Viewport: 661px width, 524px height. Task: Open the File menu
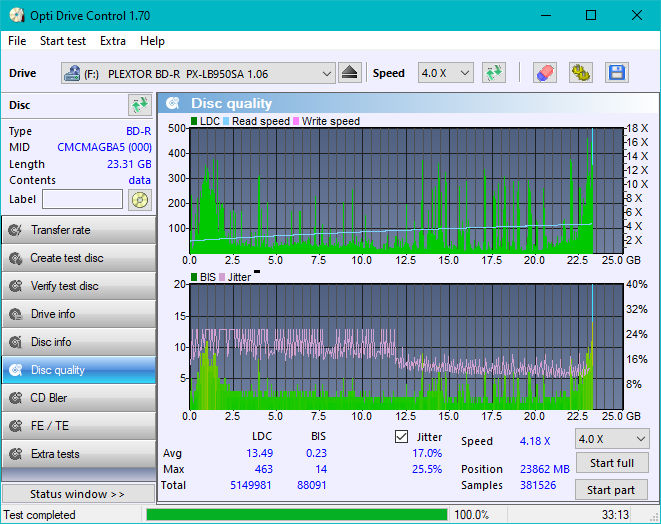coord(17,41)
